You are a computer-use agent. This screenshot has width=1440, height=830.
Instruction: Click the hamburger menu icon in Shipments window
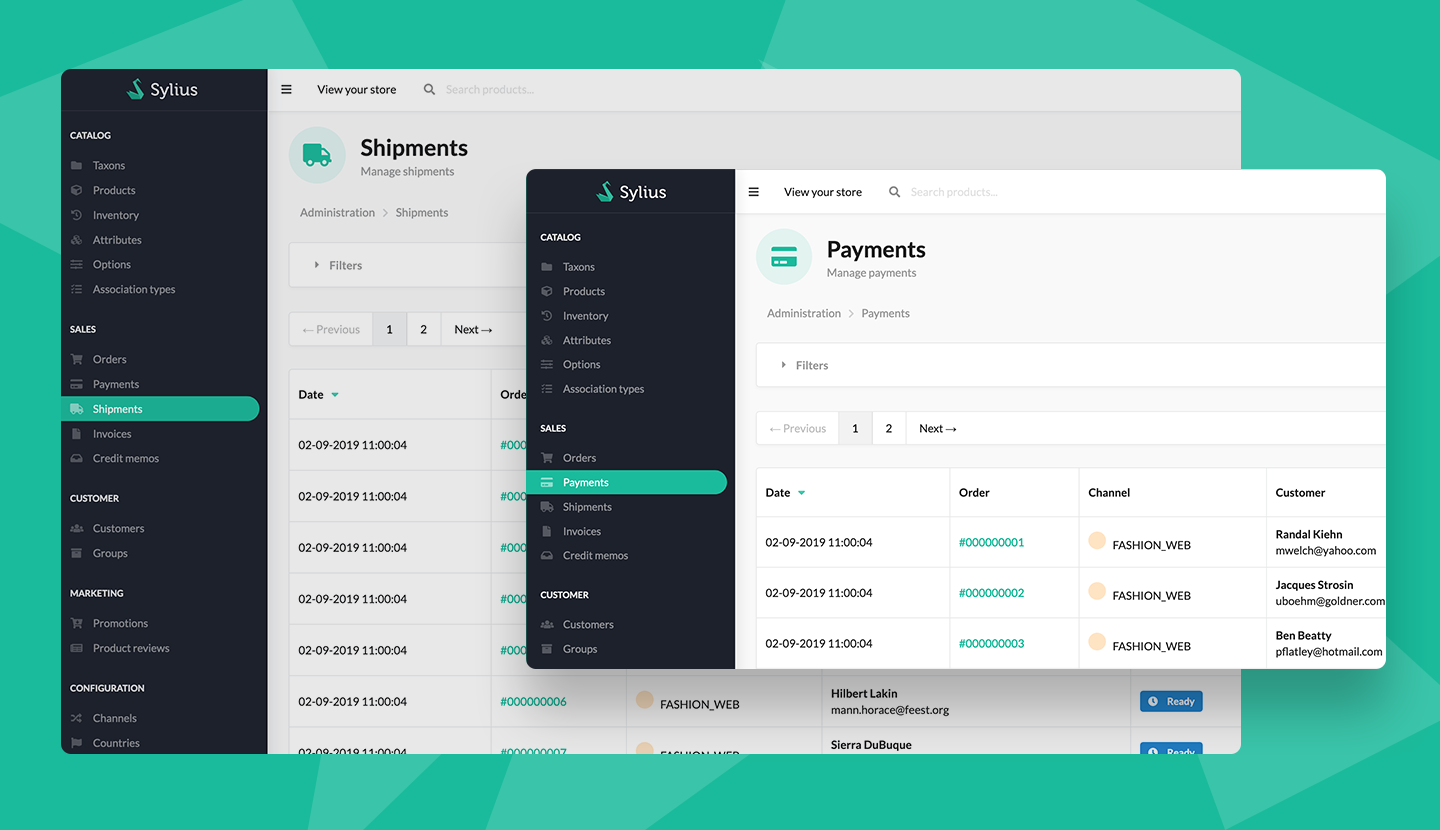286,89
